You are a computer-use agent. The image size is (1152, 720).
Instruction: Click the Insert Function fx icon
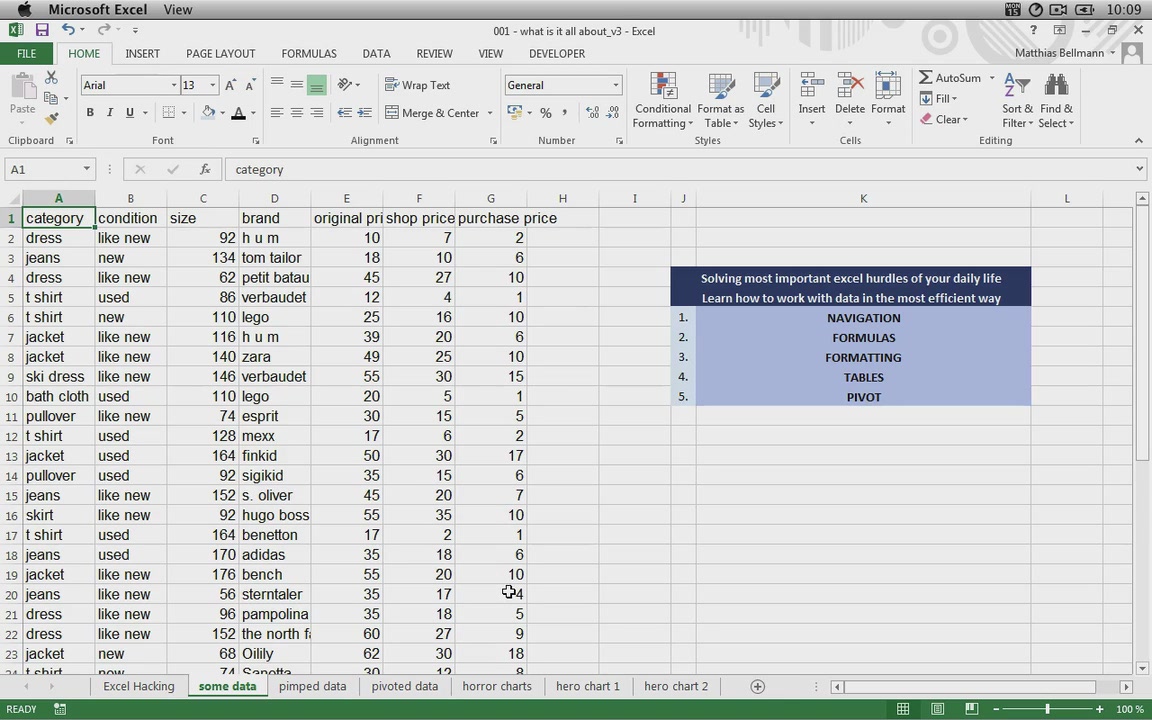[205, 169]
